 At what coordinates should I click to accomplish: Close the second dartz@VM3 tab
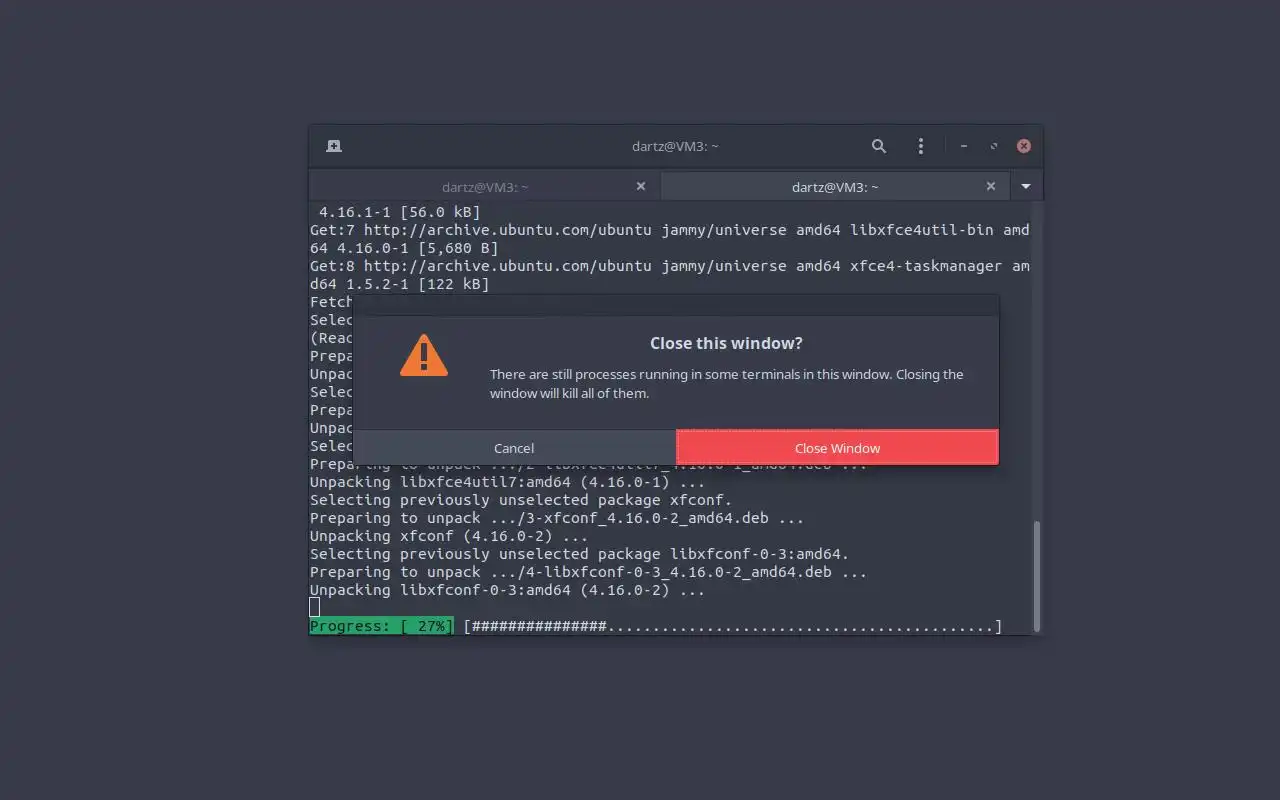[x=991, y=186]
